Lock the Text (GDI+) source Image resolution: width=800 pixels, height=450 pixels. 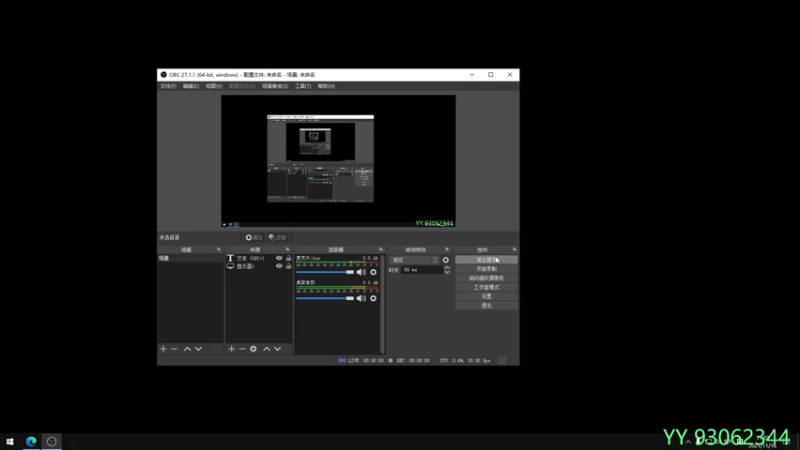coord(289,258)
